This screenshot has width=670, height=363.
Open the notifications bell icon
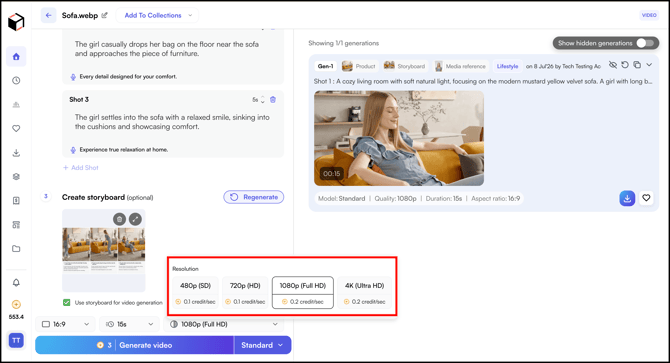(x=16, y=282)
